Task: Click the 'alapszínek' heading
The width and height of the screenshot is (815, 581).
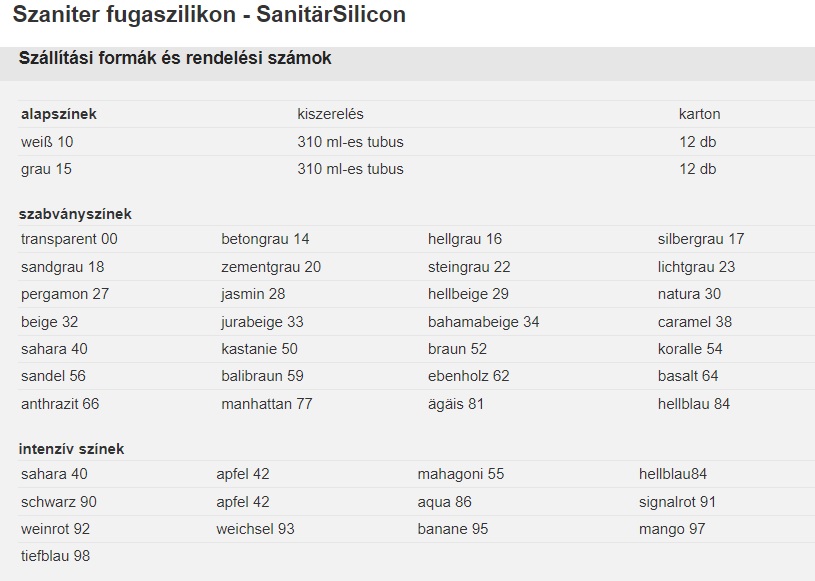Action: [59, 114]
